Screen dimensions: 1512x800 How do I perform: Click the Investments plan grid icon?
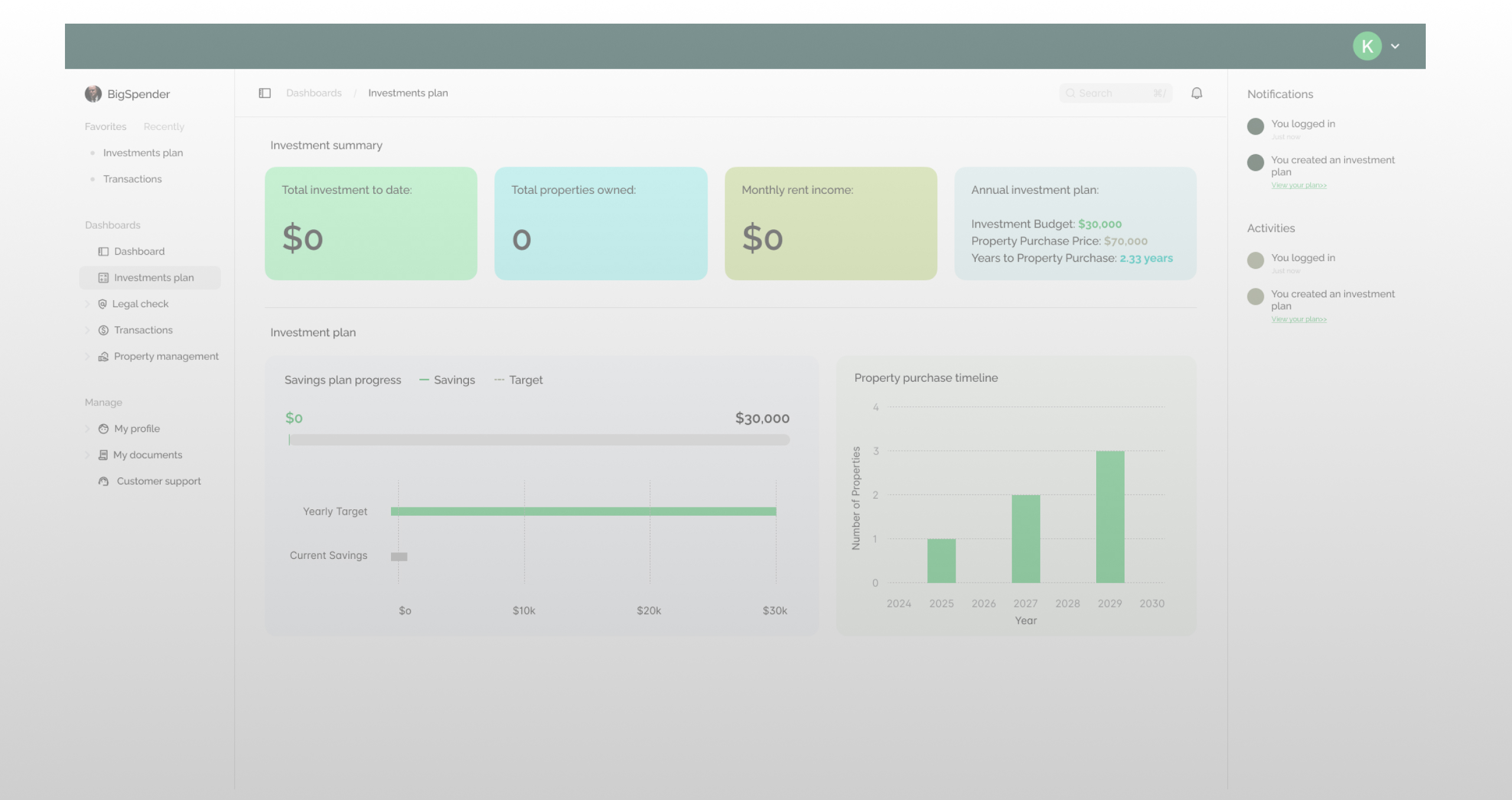tap(103, 278)
